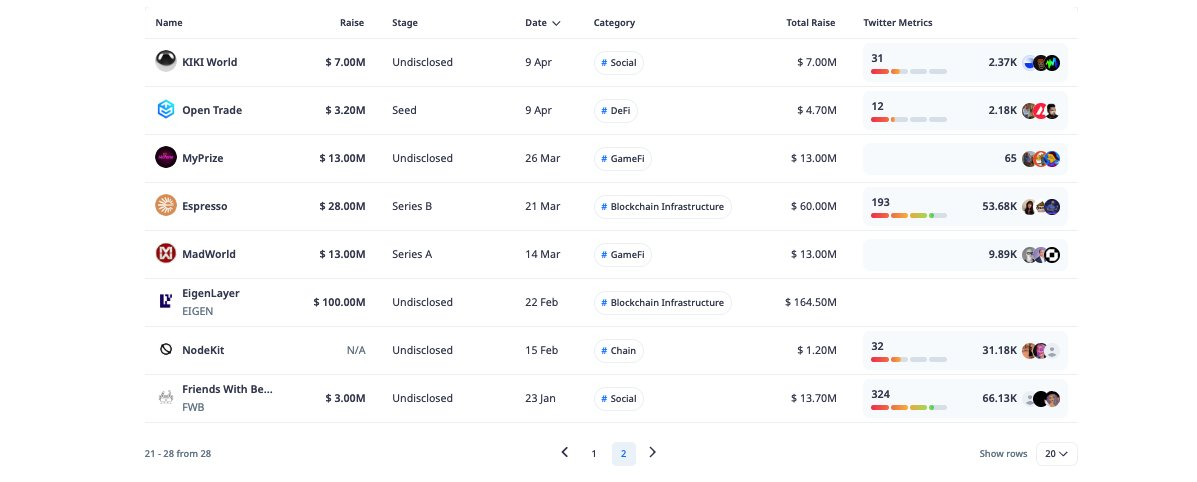Image resolution: width=1197 pixels, height=482 pixels.
Task: Open the Friends With Be... project link
Action: click(227, 390)
